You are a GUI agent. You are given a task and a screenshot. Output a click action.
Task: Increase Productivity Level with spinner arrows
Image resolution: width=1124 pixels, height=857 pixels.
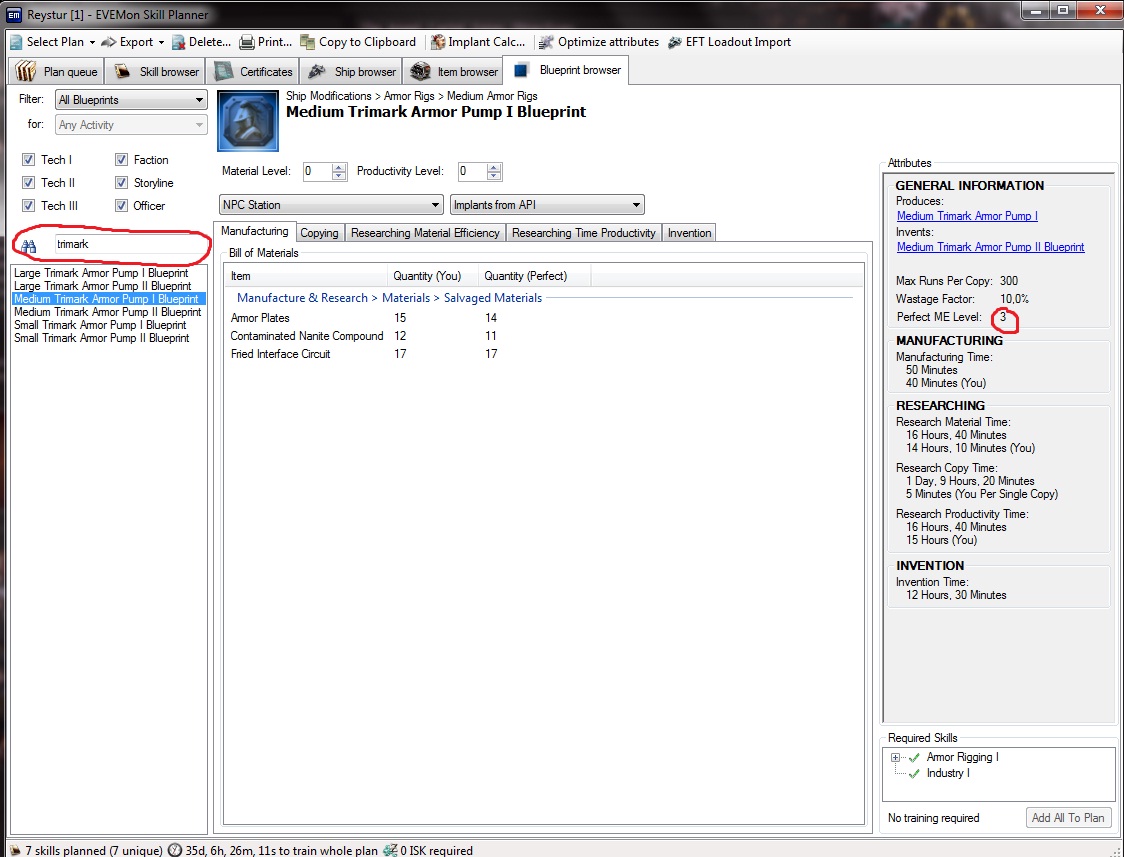[493, 168]
